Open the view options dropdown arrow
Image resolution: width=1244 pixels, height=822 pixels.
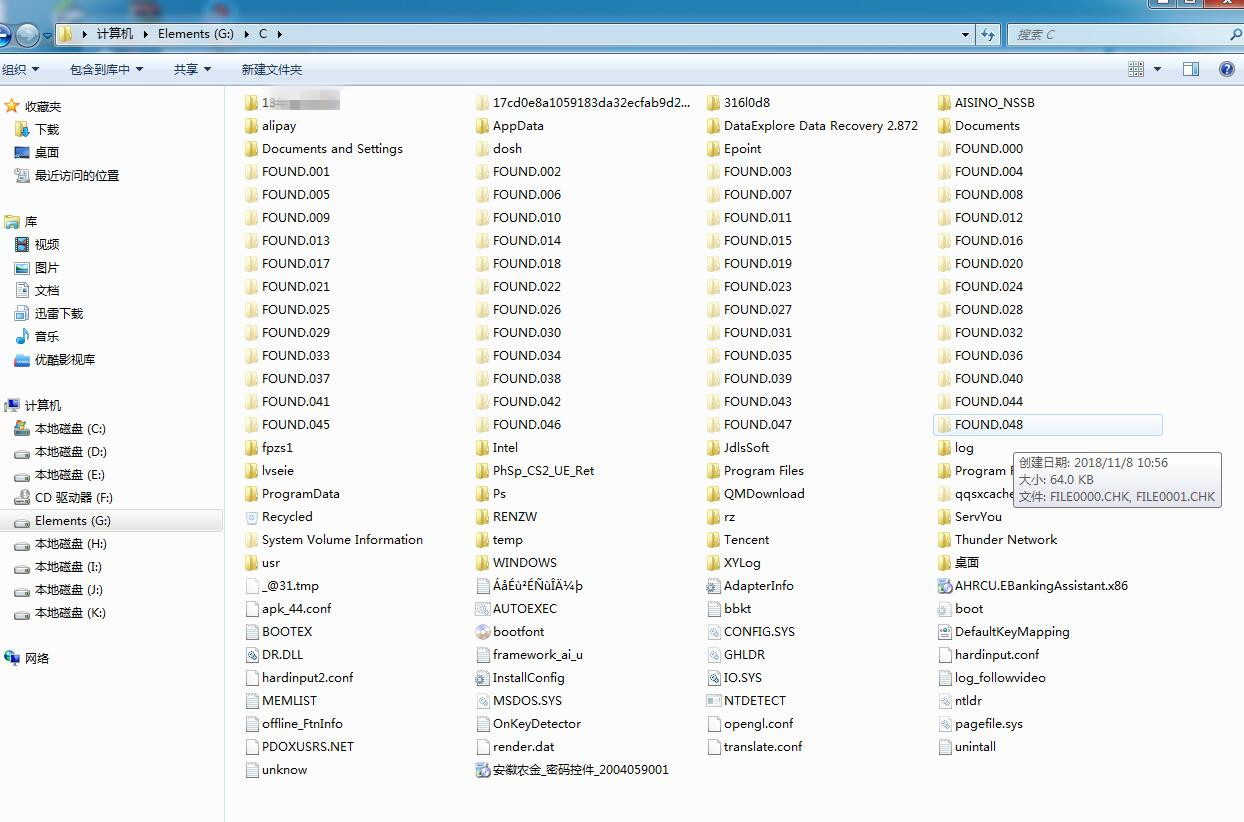click(1158, 69)
